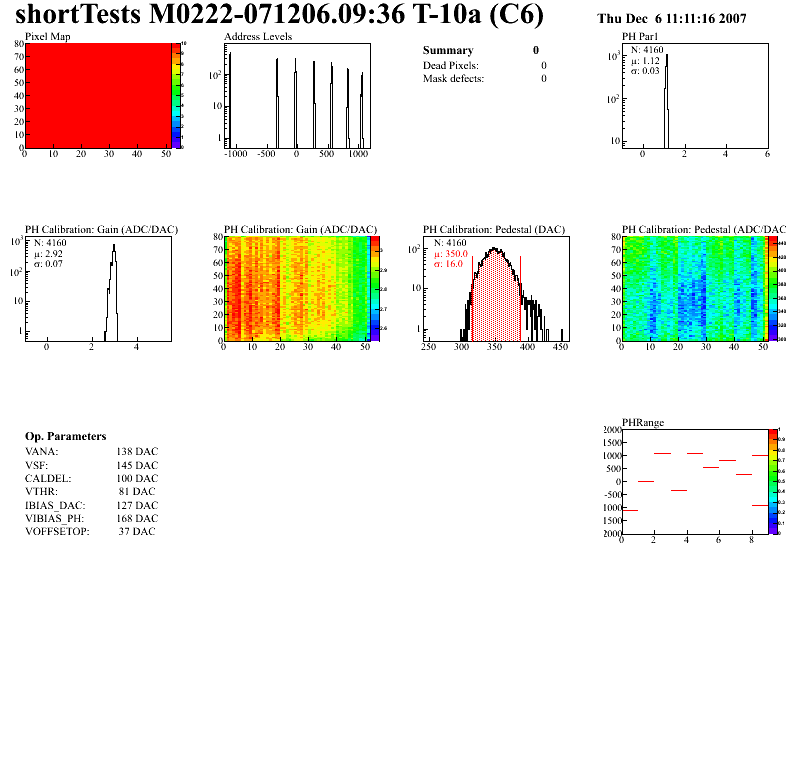This screenshot has width=796, height=772.
Task: Click the Pedestal map color scale bar
Action: click(773, 289)
